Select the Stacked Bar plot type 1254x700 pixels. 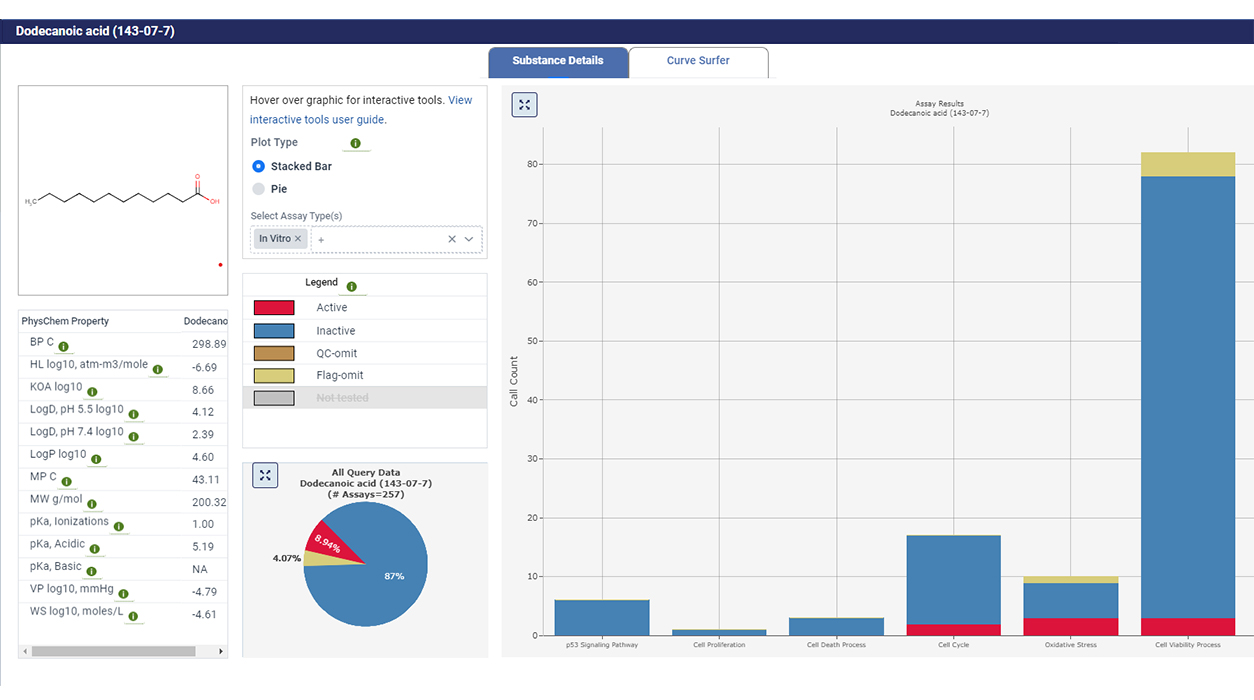point(259,166)
